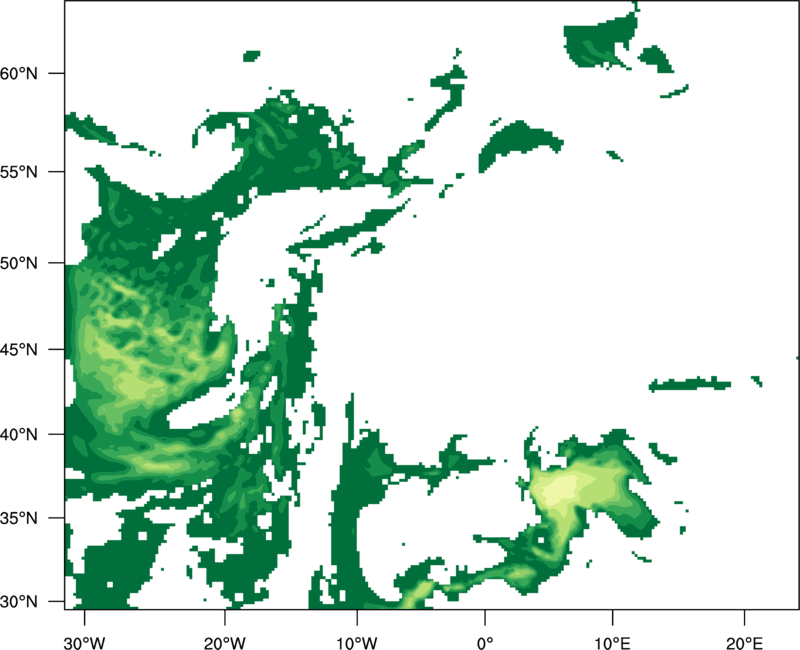Click the 55°N latitude label
The image size is (800, 650).
19,172
